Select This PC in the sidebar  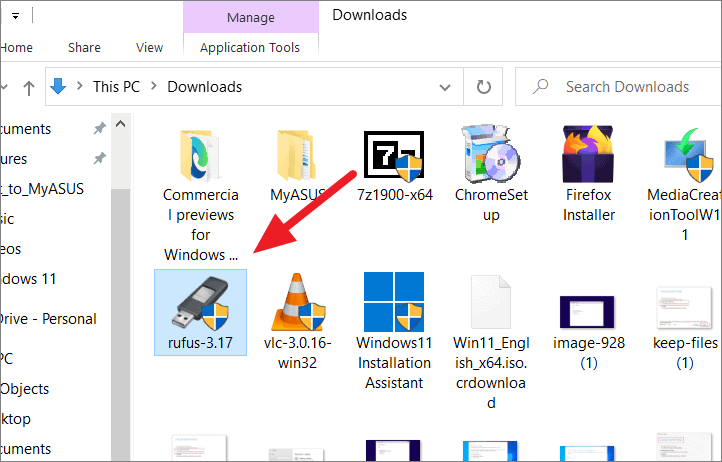point(7,358)
